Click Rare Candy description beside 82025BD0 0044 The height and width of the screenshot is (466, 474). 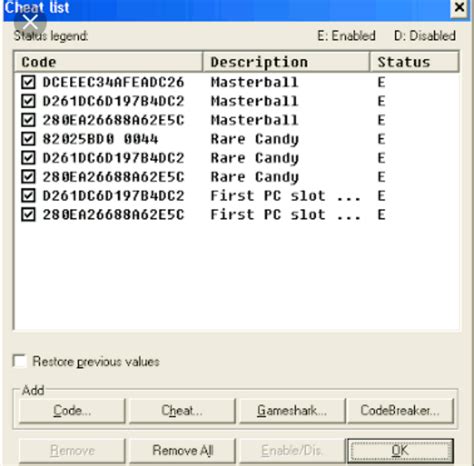(255, 140)
